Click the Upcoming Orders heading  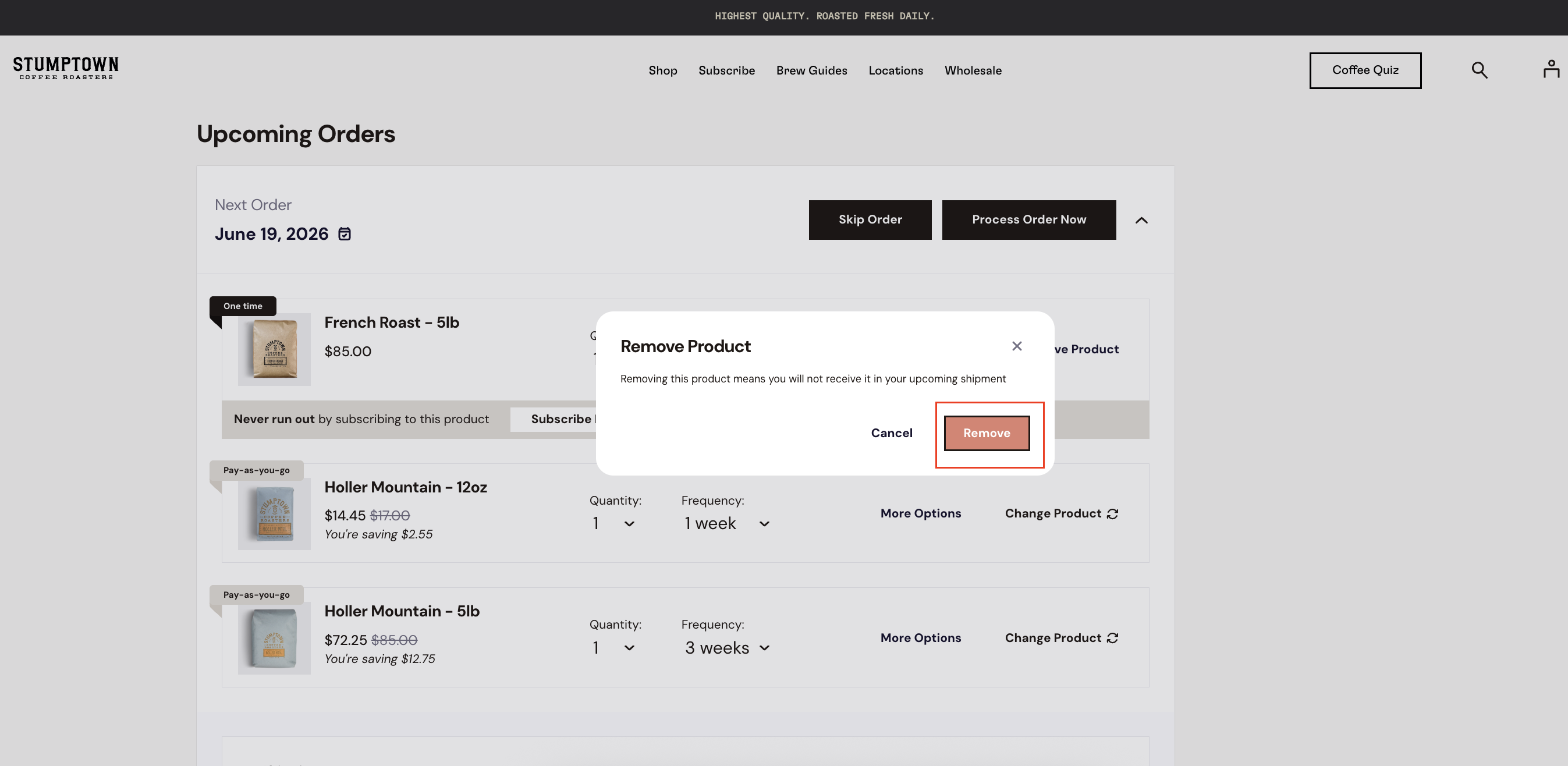click(x=296, y=134)
